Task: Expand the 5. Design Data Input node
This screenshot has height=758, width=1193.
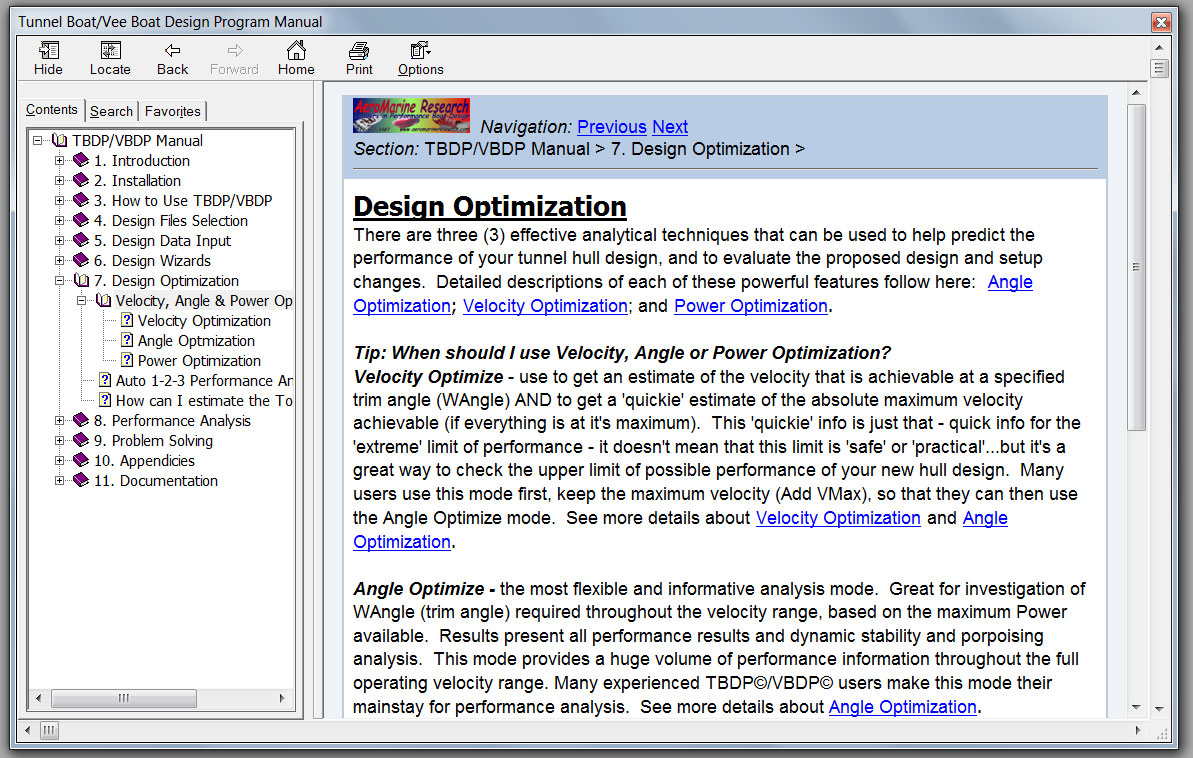Action: point(59,240)
